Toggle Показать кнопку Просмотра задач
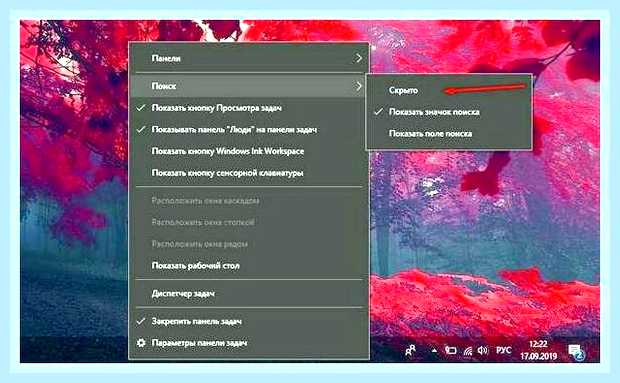Image resolution: width=620 pixels, height=383 pixels. tap(249, 108)
